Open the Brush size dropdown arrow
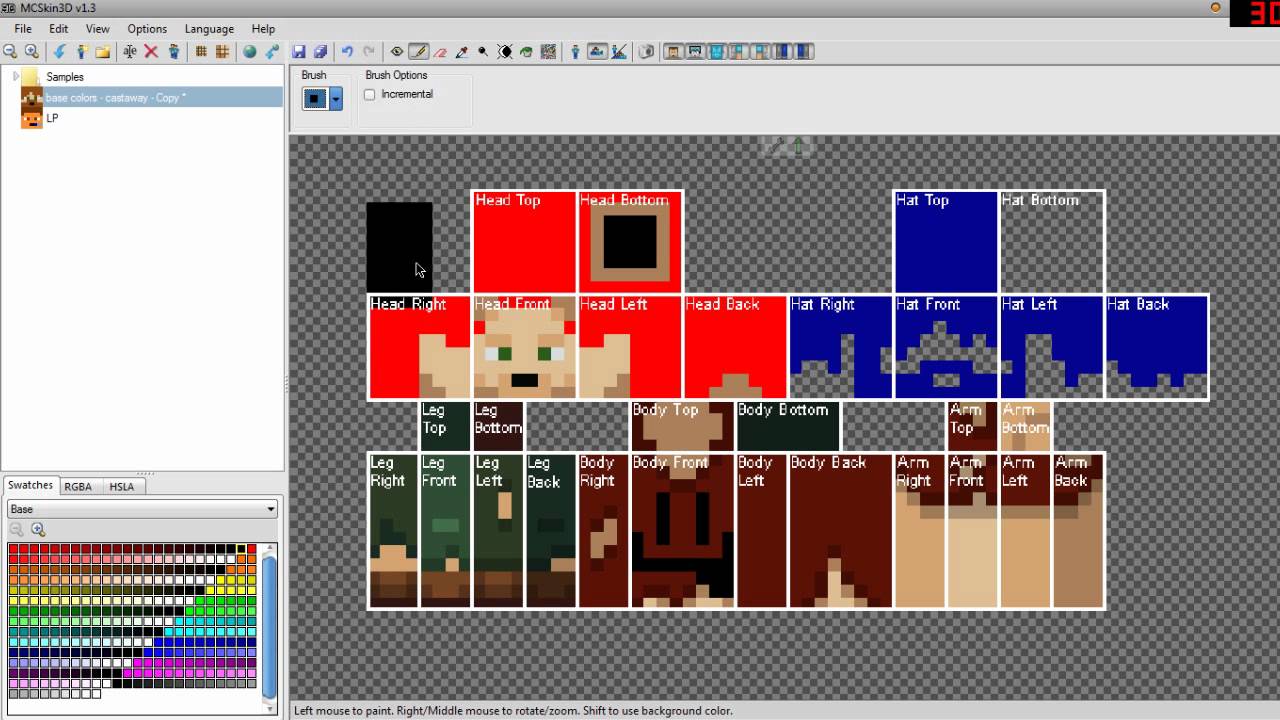This screenshot has height=720, width=1280. (336, 98)
